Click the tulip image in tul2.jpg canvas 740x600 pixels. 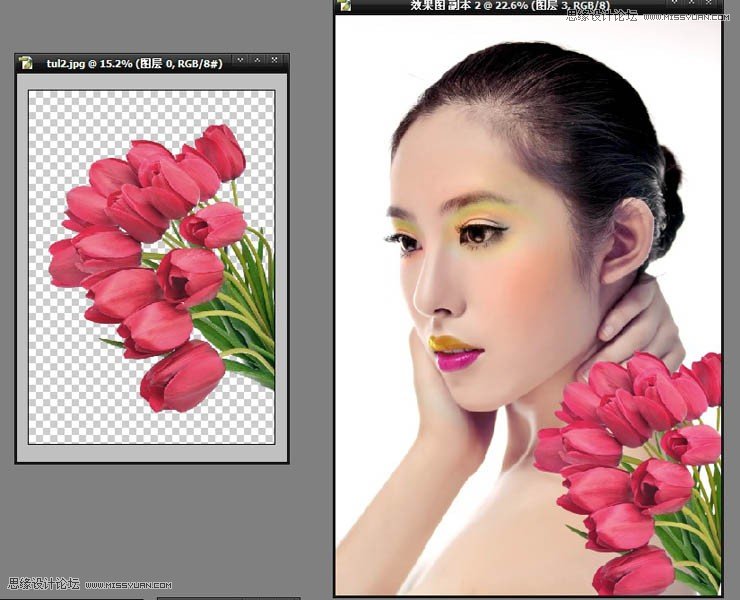point(151,267)
